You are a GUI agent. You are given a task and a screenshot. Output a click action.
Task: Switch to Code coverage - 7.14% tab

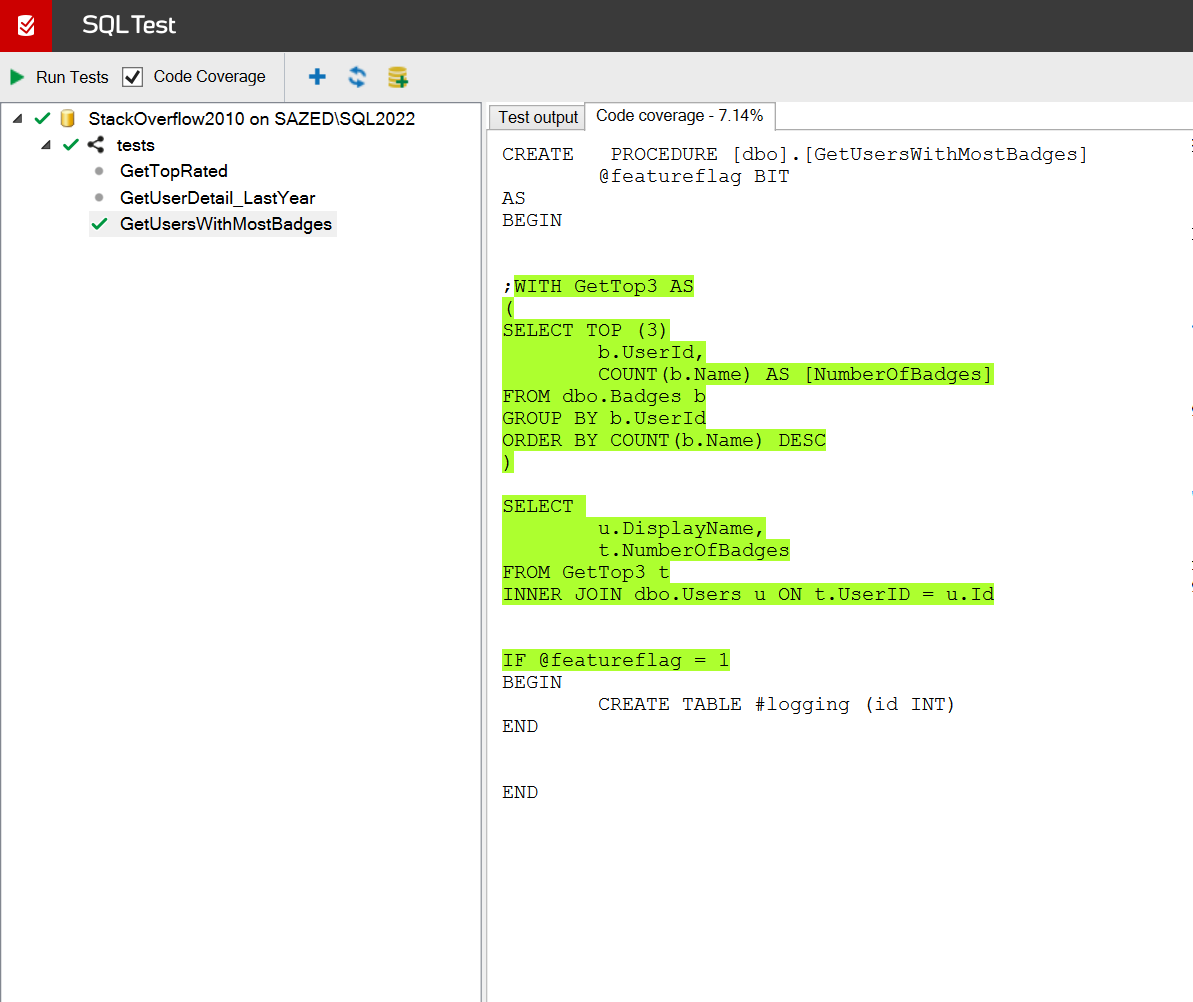[679, 116]
